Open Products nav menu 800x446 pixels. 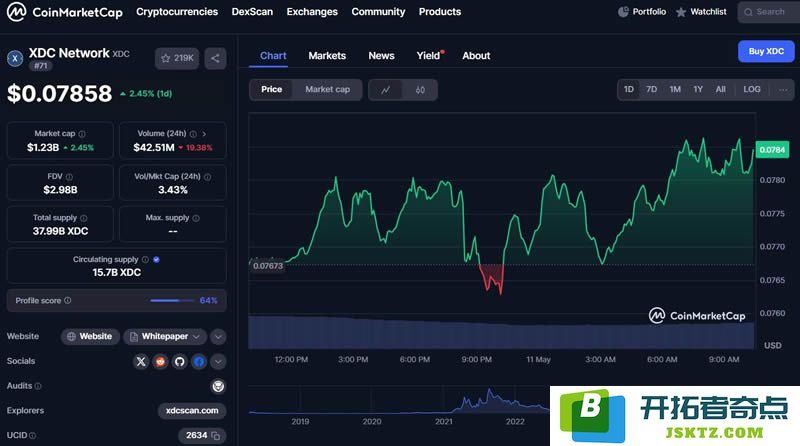[x=440, y=12]
